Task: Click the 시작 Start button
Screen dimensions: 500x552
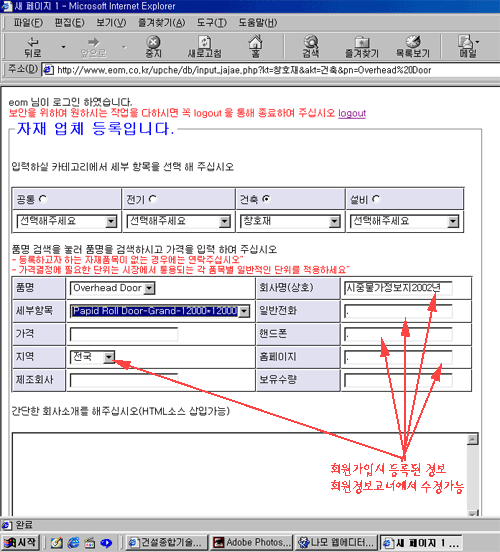Action: point(20,542)
